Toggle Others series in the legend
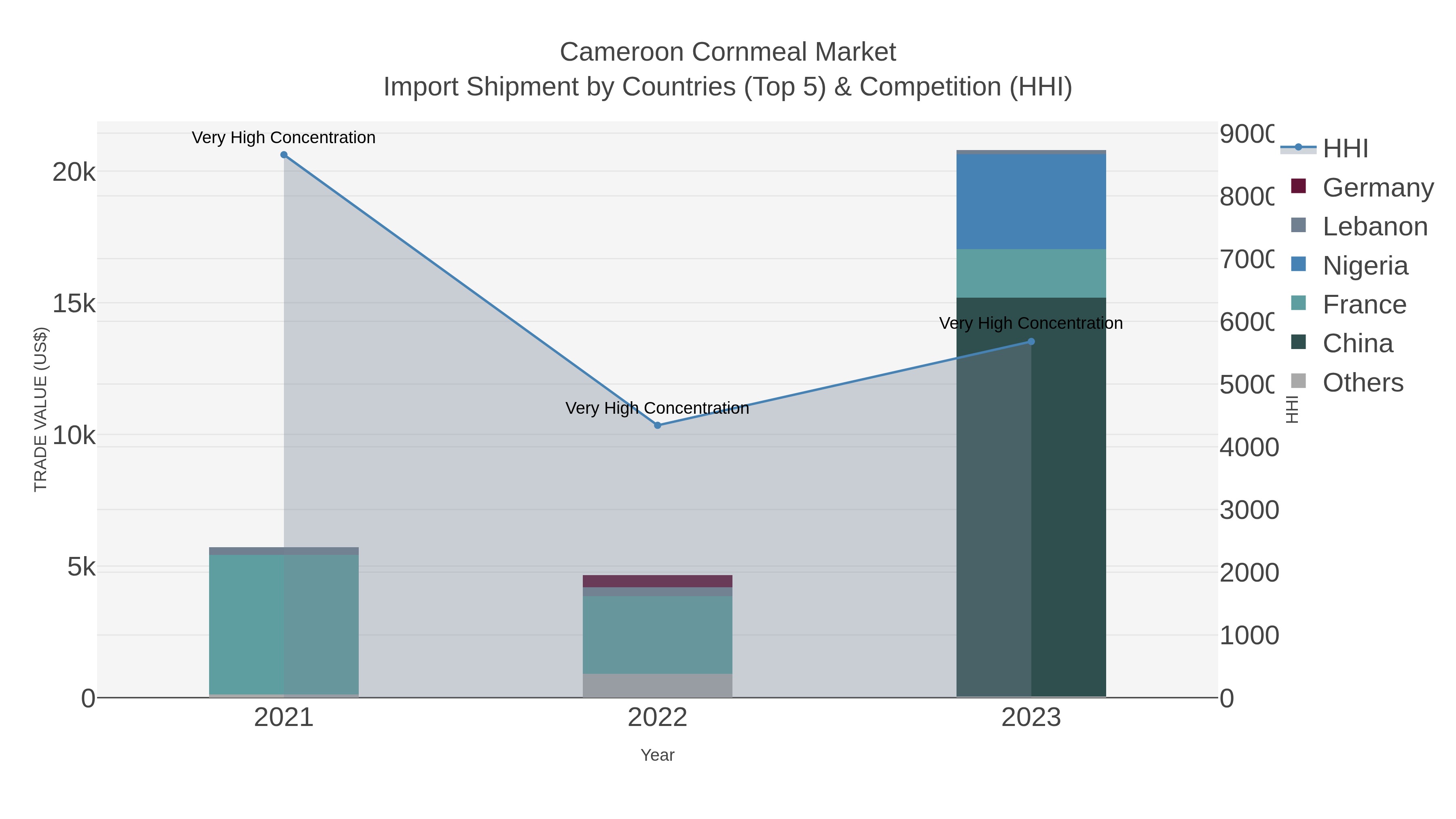This screenshot has height=819, width=1456. (1348, 382)
